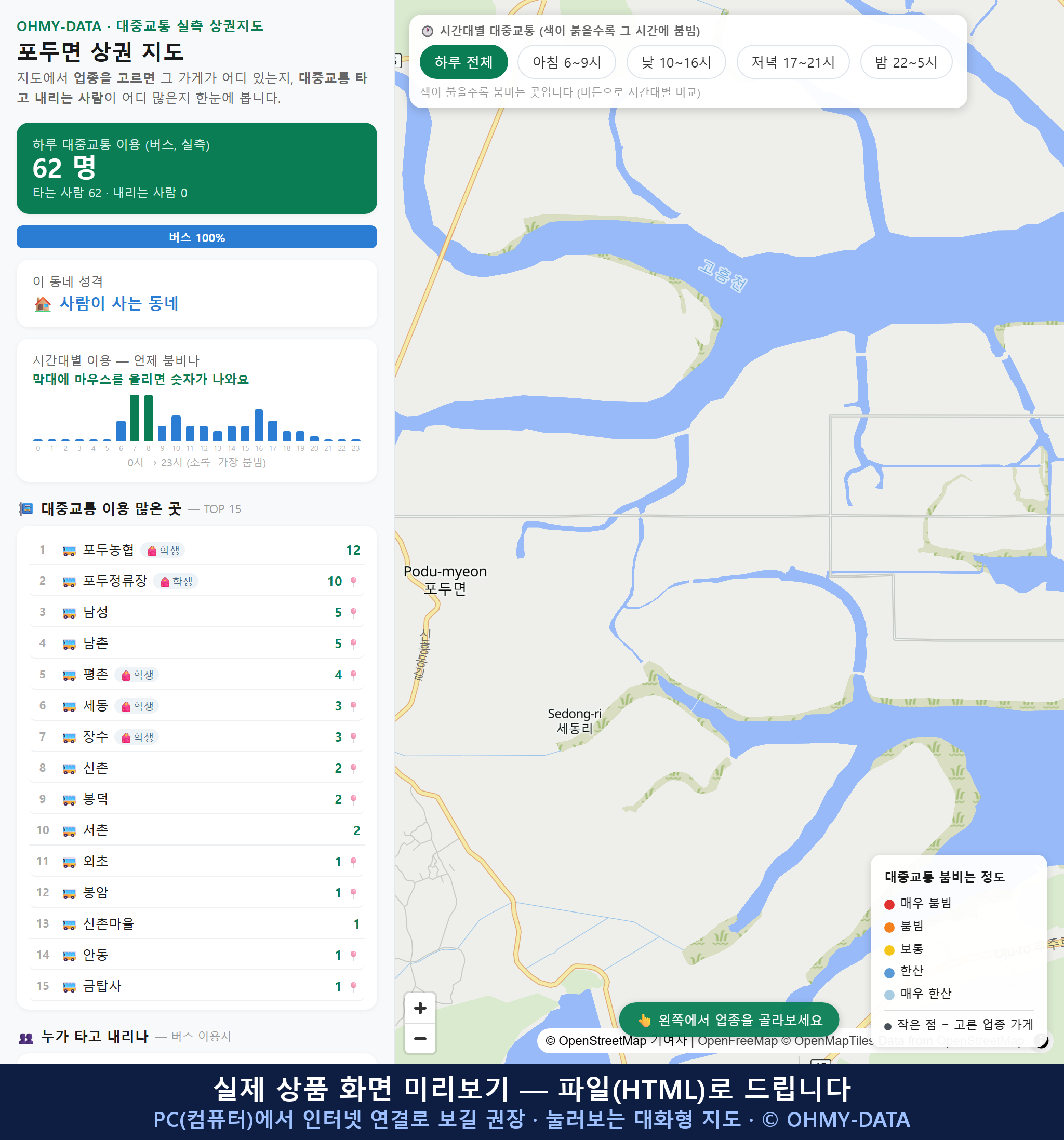The width and height of the screenshot is (1064, 1140).
Task: Select the 남성 stop in the list
Action: pyautogui.click(x=197, y=612)
